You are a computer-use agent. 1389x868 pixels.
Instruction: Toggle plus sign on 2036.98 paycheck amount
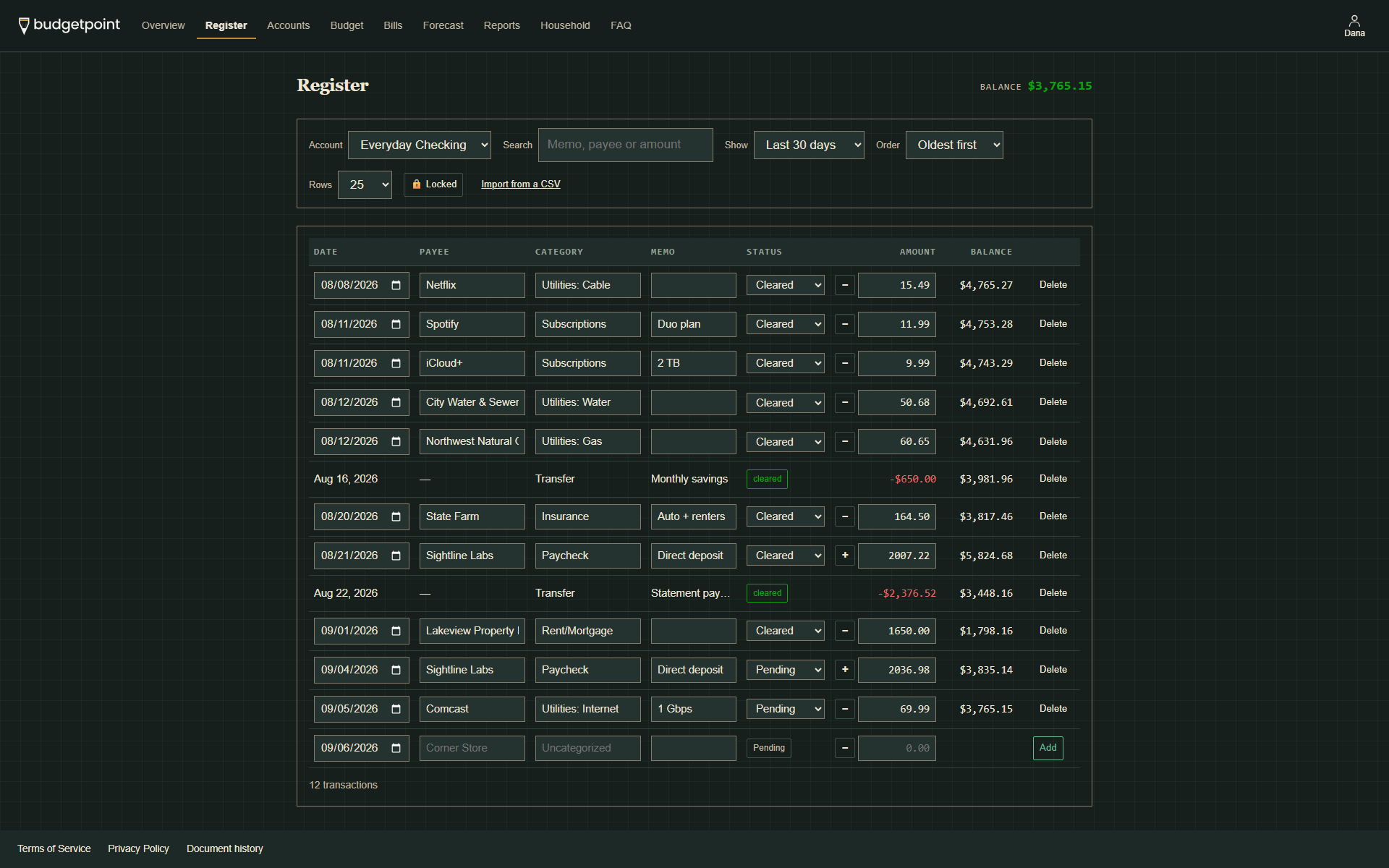pyautogui.click(x=844, y=670)
